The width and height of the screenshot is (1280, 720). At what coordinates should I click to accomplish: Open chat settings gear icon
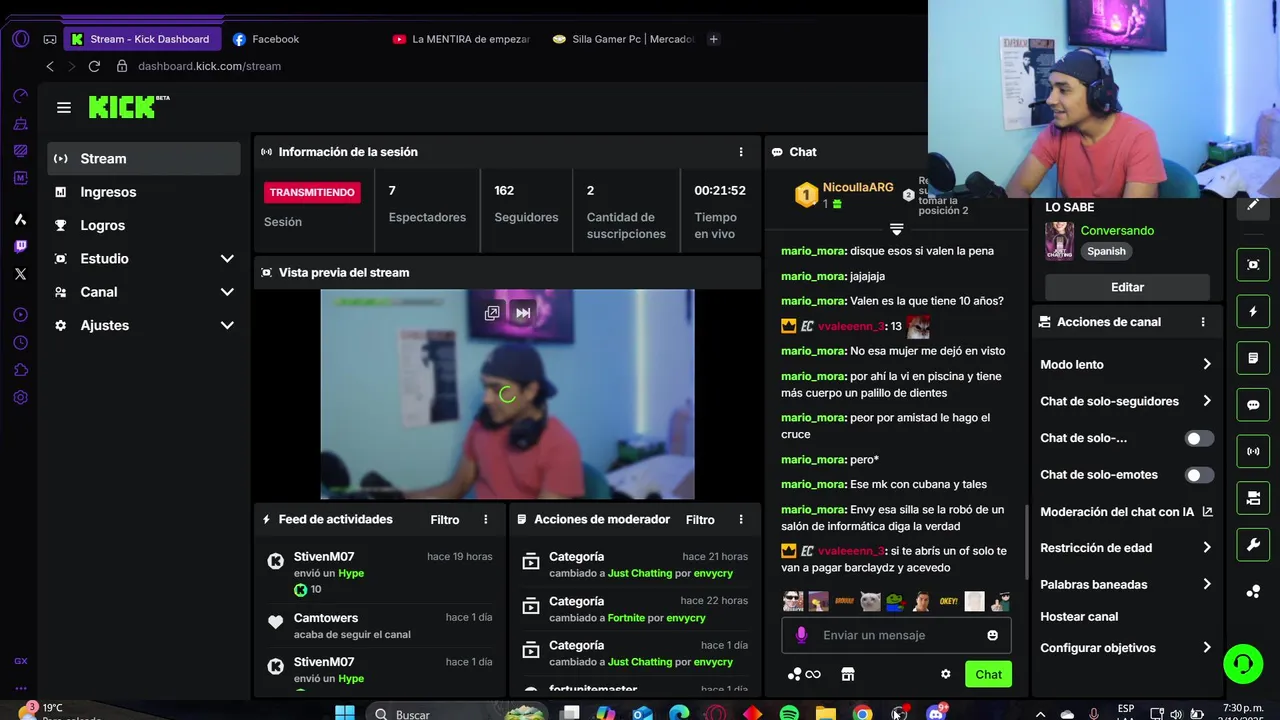pos(945,674)
